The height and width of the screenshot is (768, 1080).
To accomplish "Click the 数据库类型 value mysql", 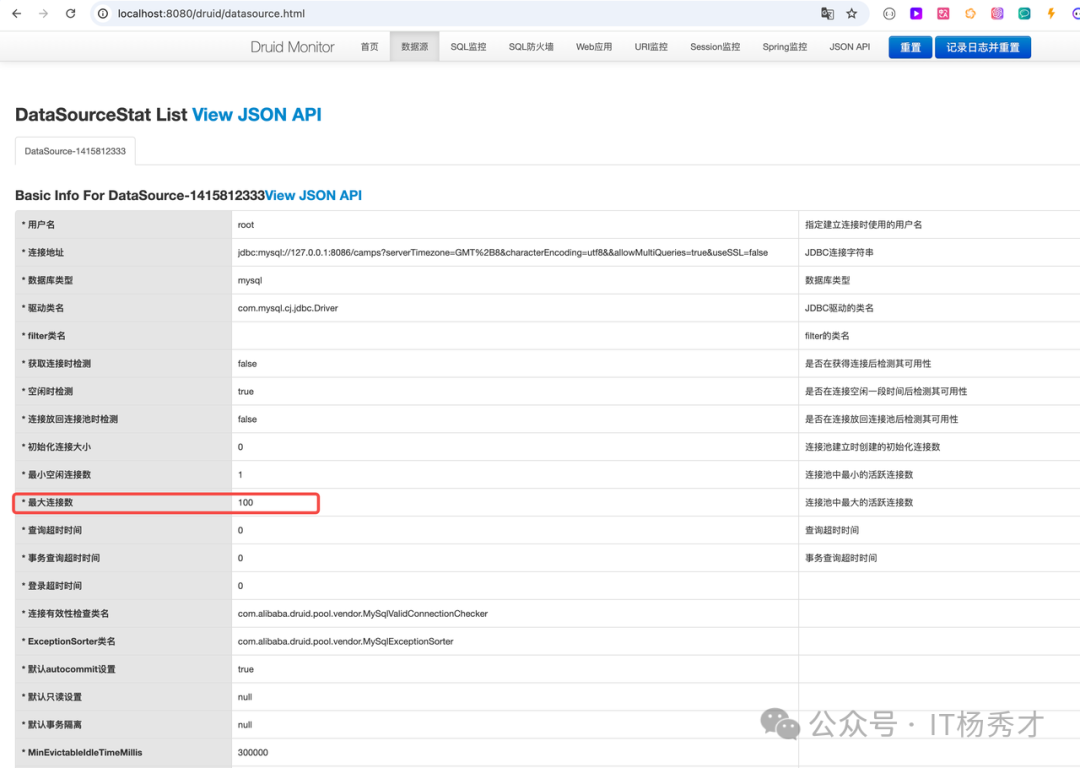I will (x=250, y=280).
